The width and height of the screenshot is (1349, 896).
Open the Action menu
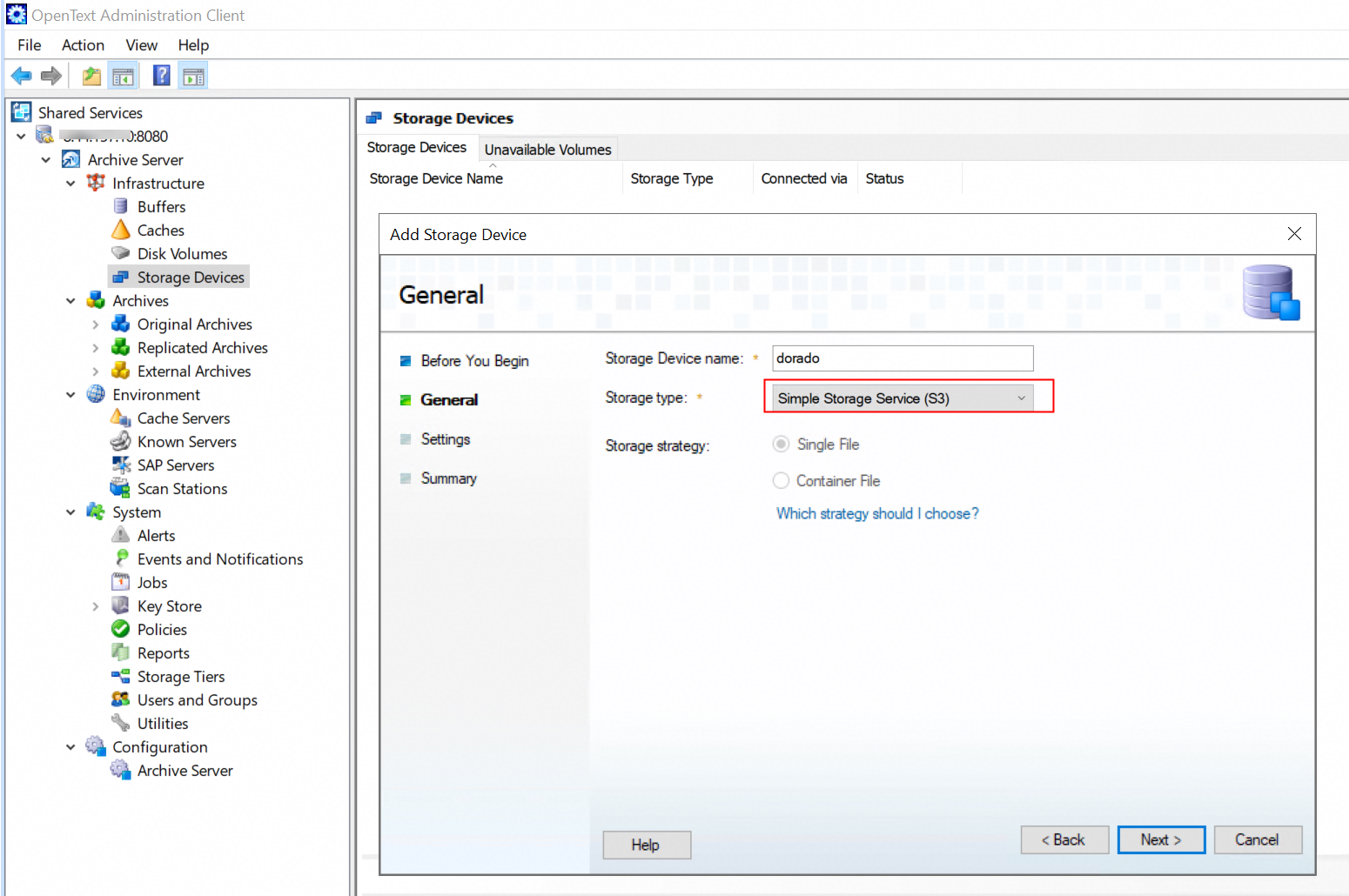click(83, 45)
